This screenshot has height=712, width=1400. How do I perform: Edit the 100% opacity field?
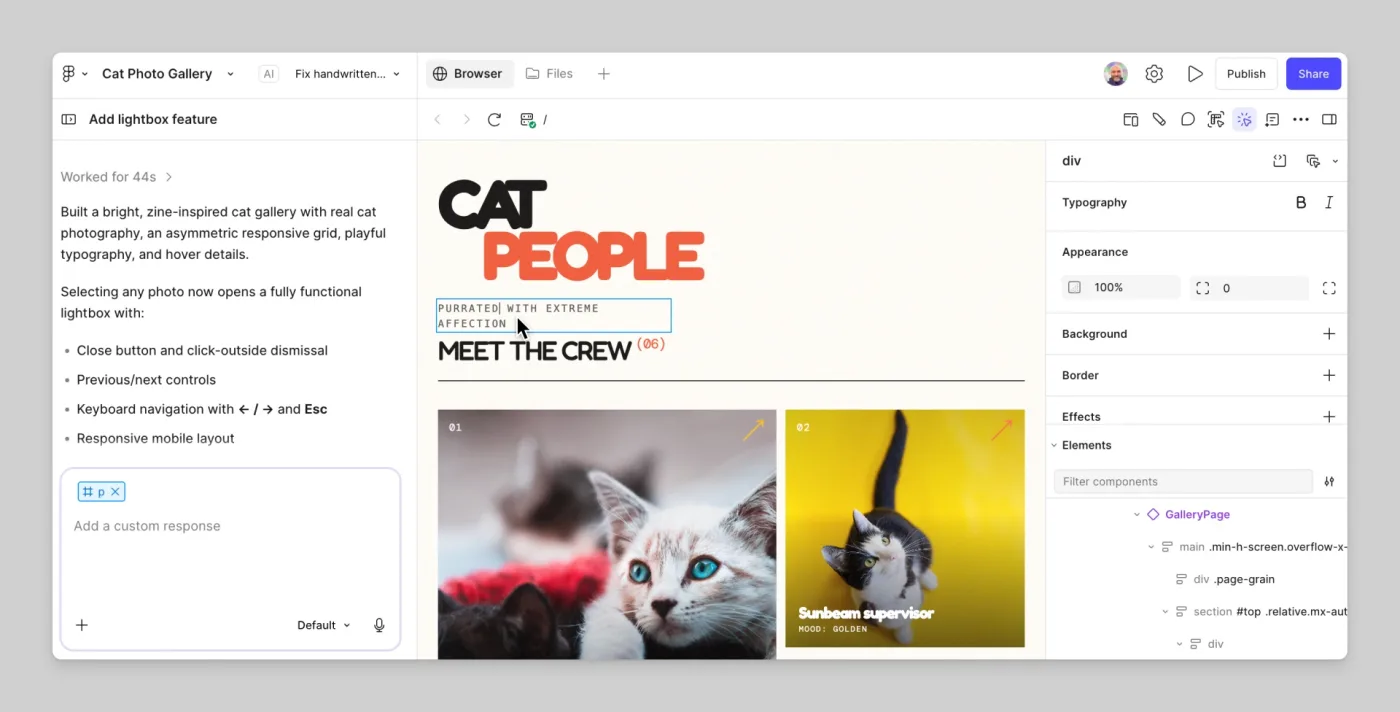(1121, 288)
